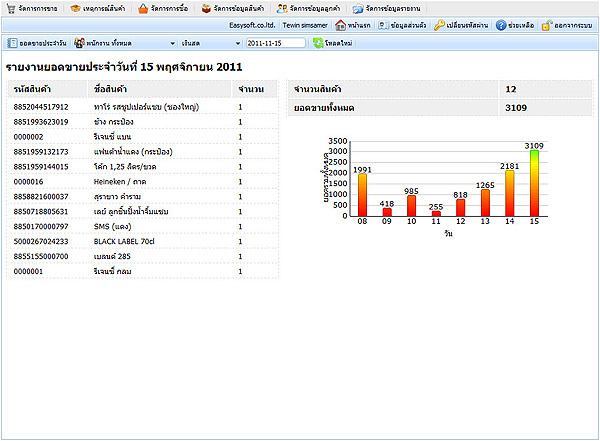Expand the ยอดขายประจำวัน report type dropdown
Screen dimensions: 600x441
tap(38, 43)
